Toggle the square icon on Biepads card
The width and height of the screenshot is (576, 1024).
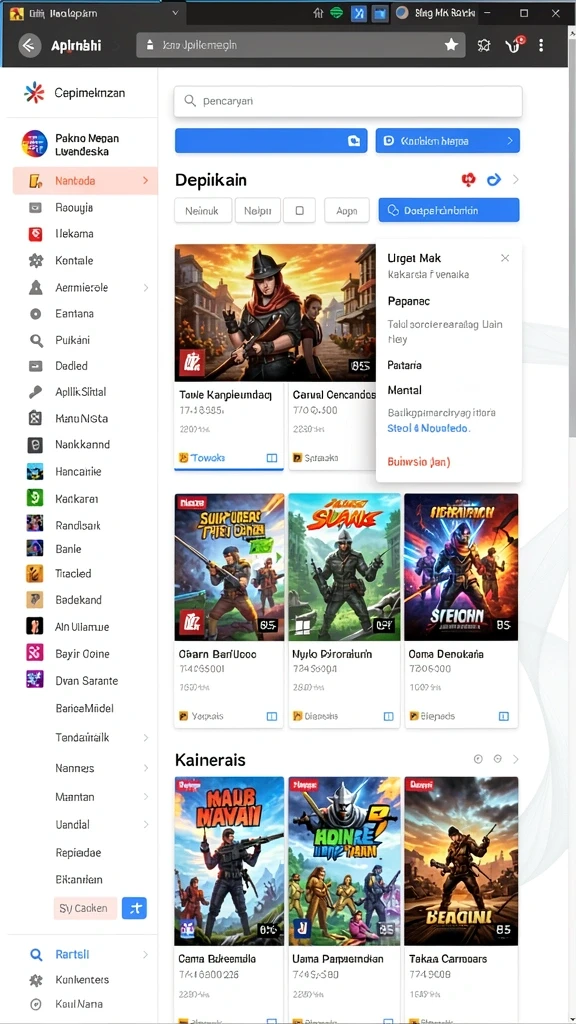504,716
